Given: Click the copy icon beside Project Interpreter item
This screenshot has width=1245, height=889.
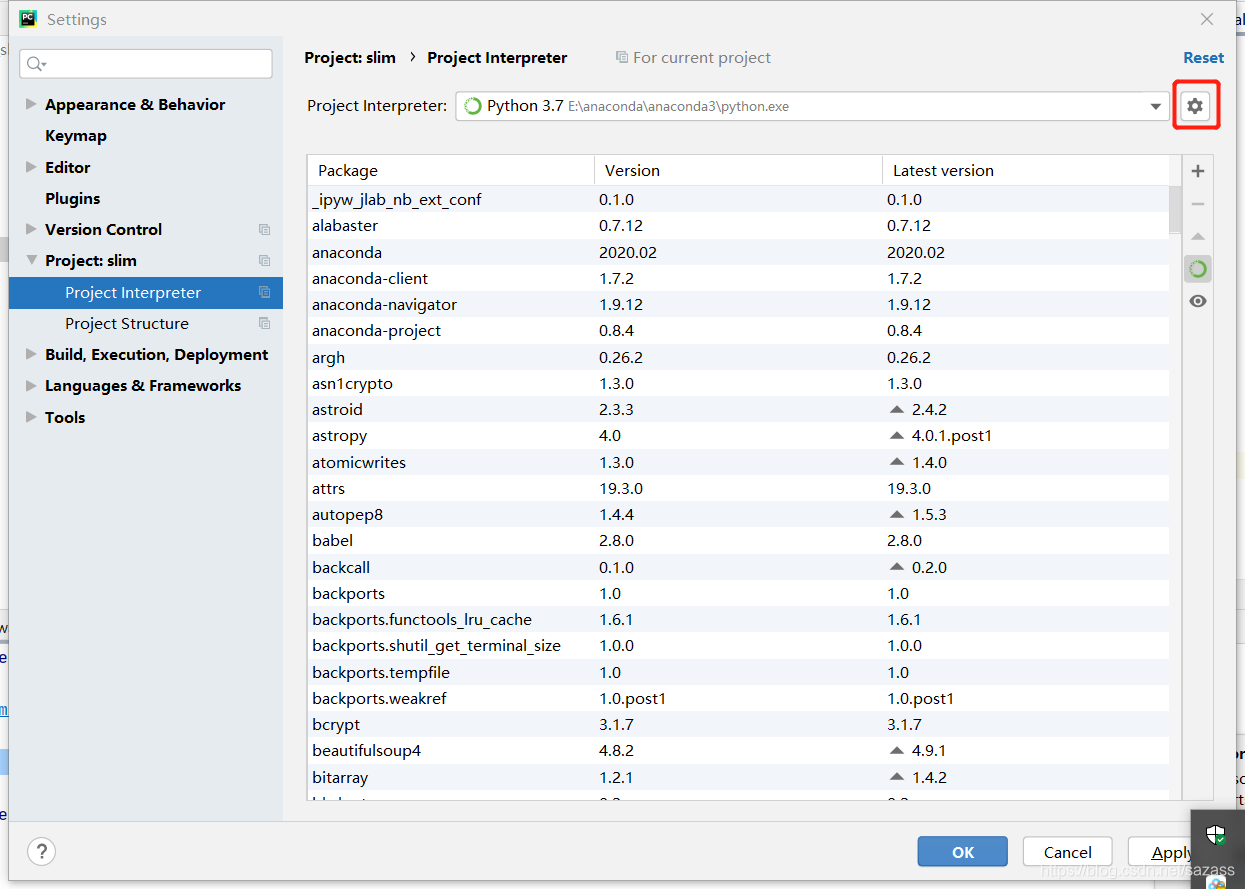Looking at the screenshot, I should (x=264, y=293).
